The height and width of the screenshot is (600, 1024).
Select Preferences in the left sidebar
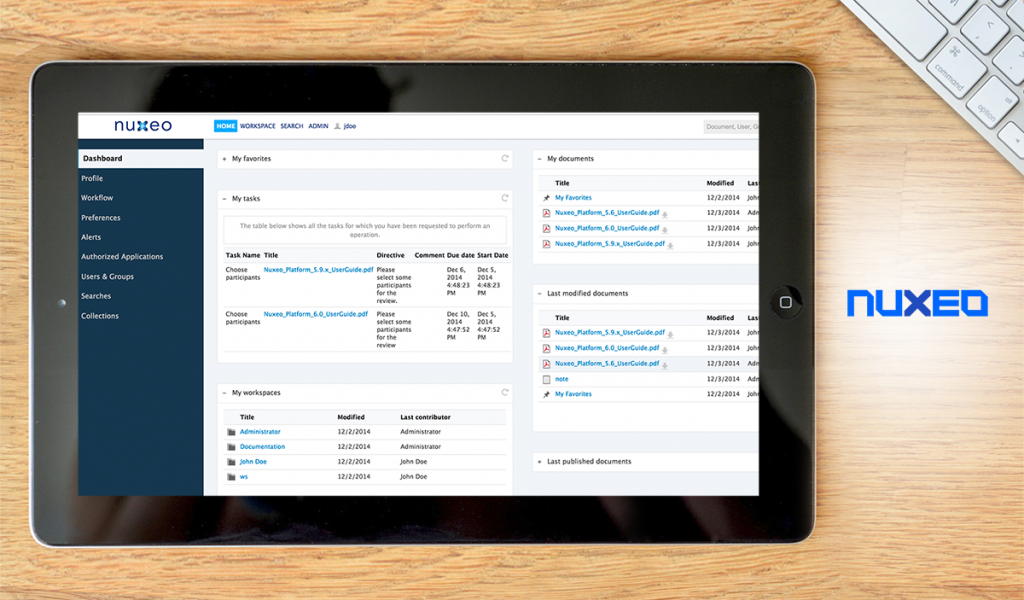101,218
